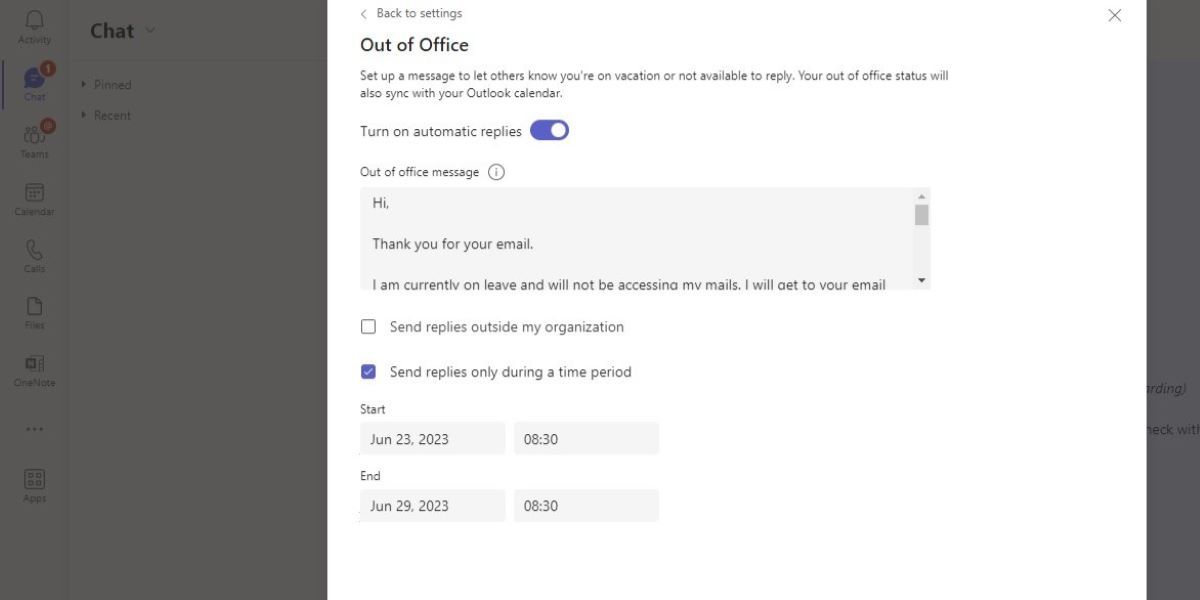Go to the Calls section

click(34, 252)
